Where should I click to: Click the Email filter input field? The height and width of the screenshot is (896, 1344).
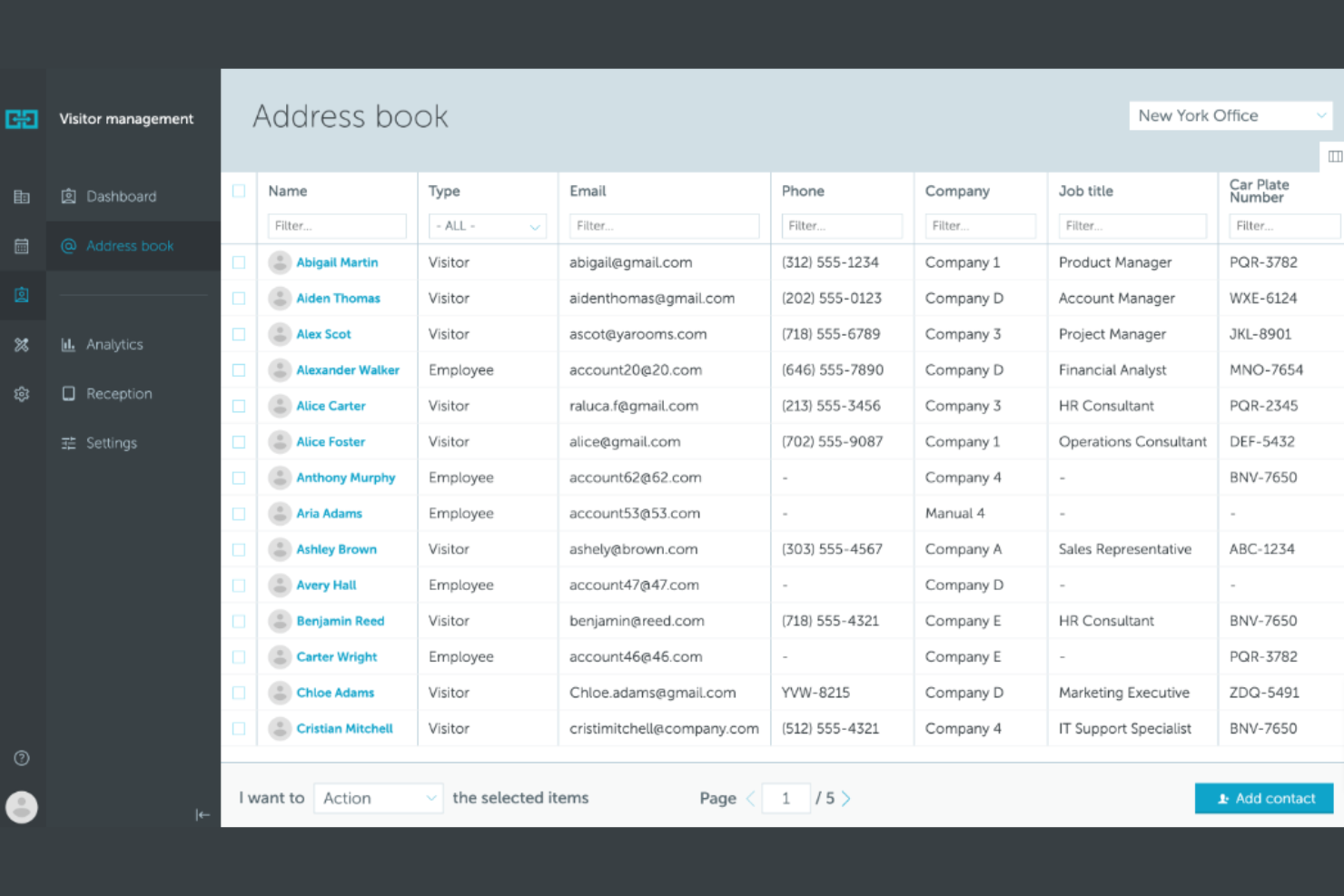point(664,226)
